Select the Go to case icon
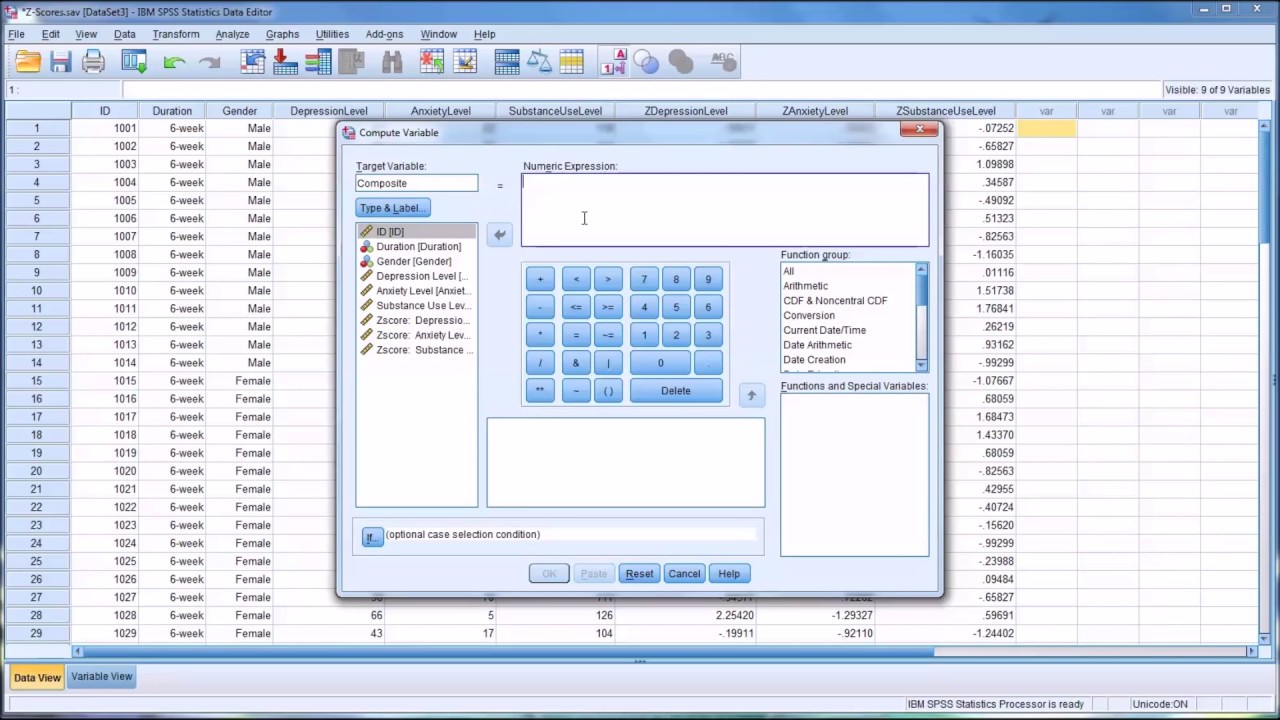This screenshot has height=720, width=1280. click(253, 62)
